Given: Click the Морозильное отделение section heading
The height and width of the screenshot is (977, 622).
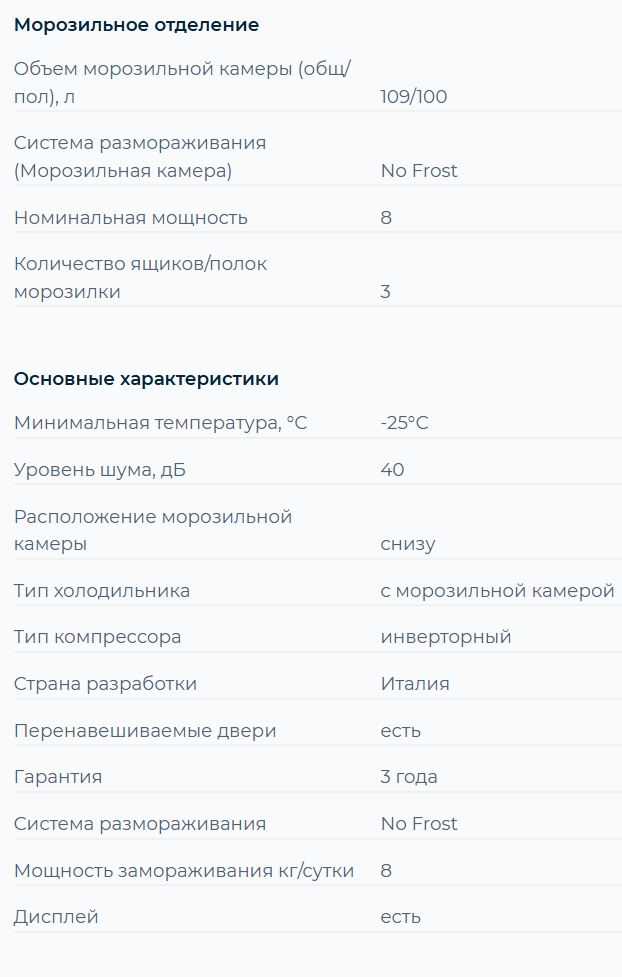Looking at the screenshot, I should tap(136, 25).
